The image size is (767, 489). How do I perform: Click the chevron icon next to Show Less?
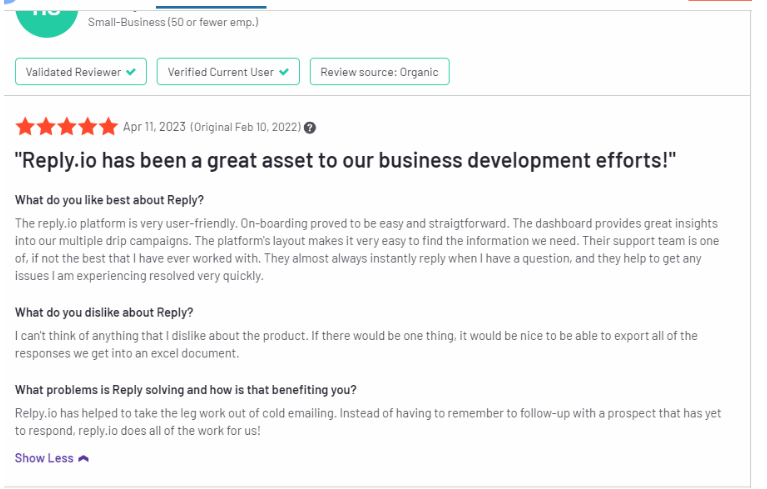[84, 459]
